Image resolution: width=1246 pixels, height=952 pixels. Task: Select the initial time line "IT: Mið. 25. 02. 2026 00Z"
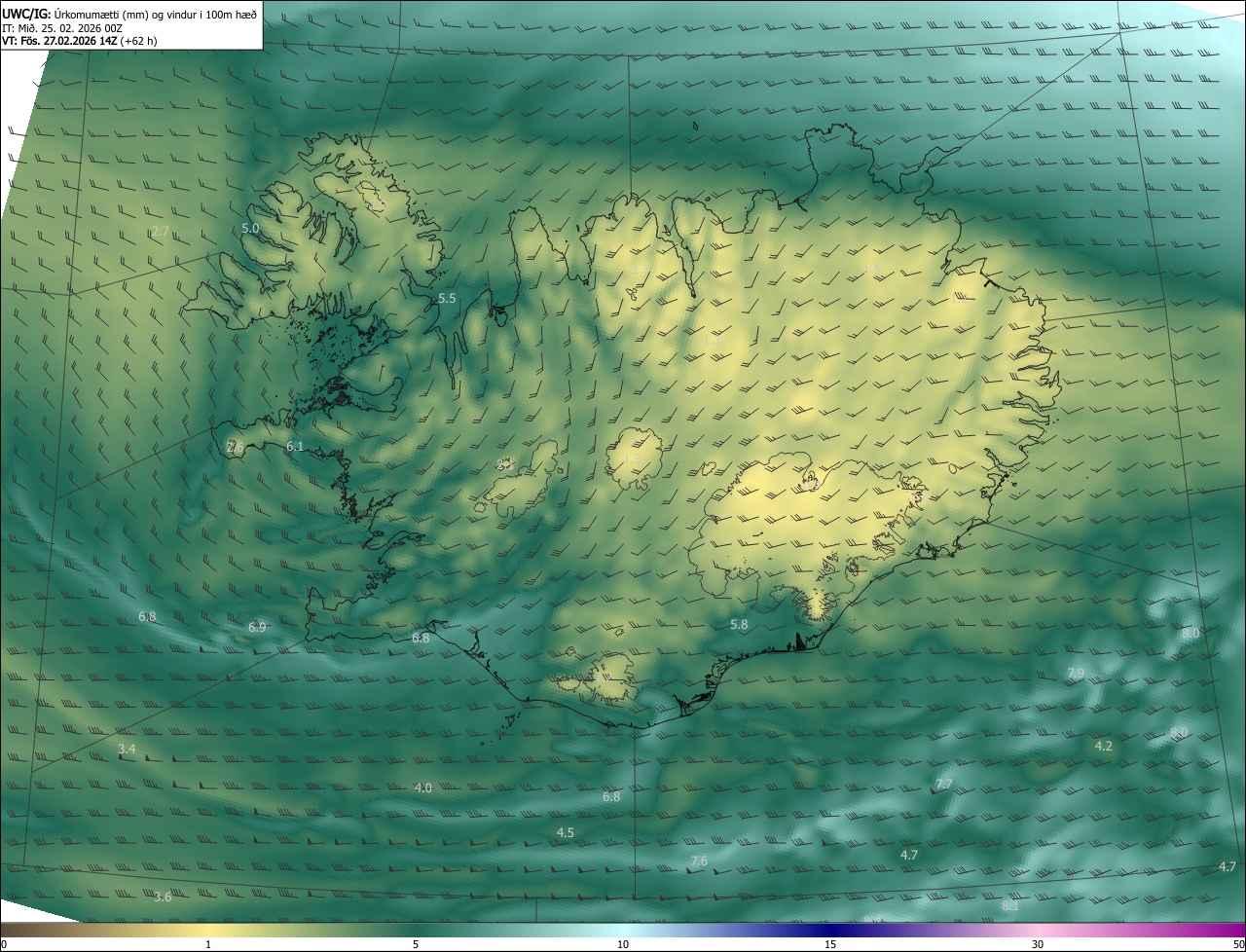pyautogui.click(x=61, y=27)
